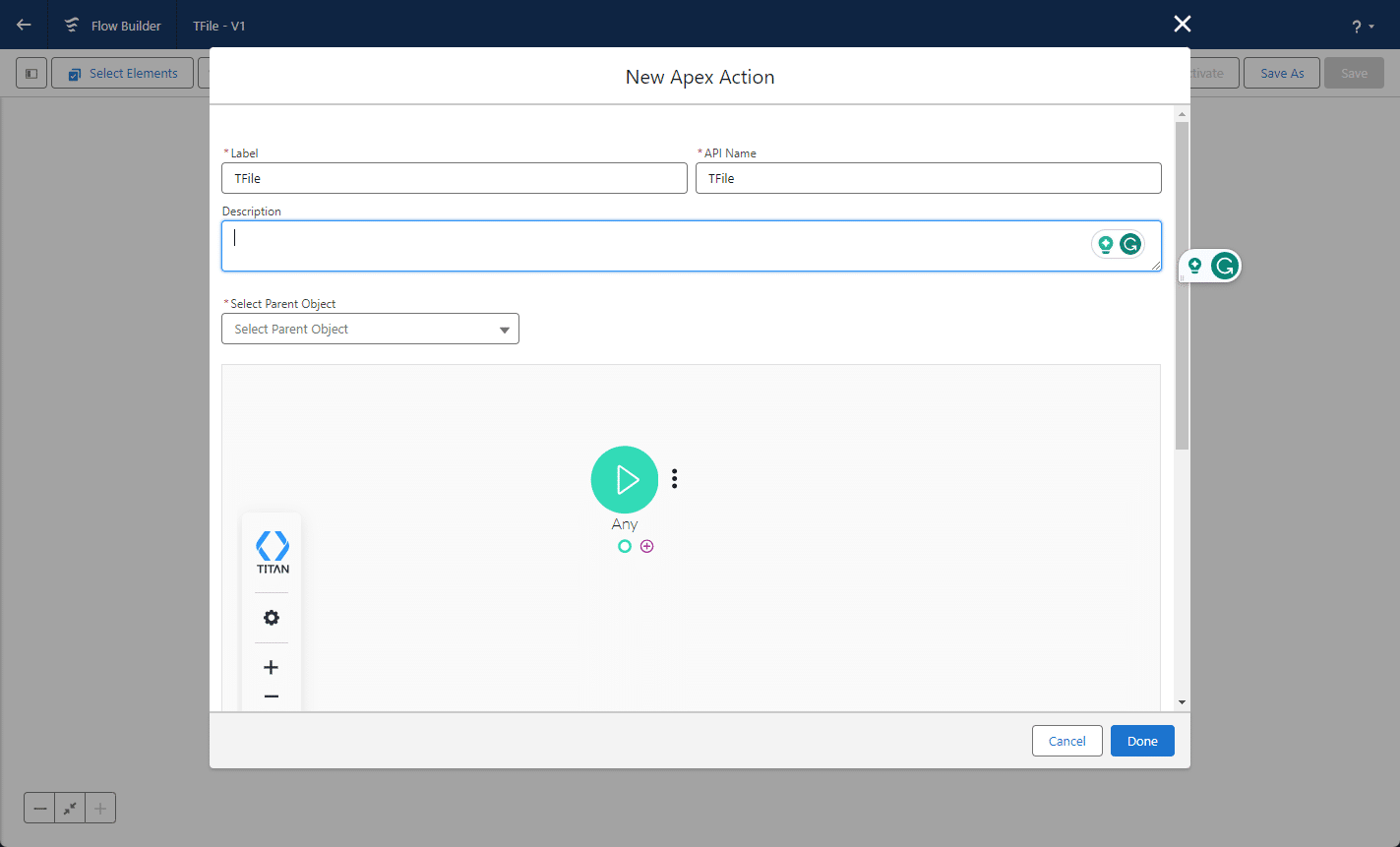This screenshot has width=1400, height=847.
Task: Cancel the New Apex Action dialog
Action: 1066,741
